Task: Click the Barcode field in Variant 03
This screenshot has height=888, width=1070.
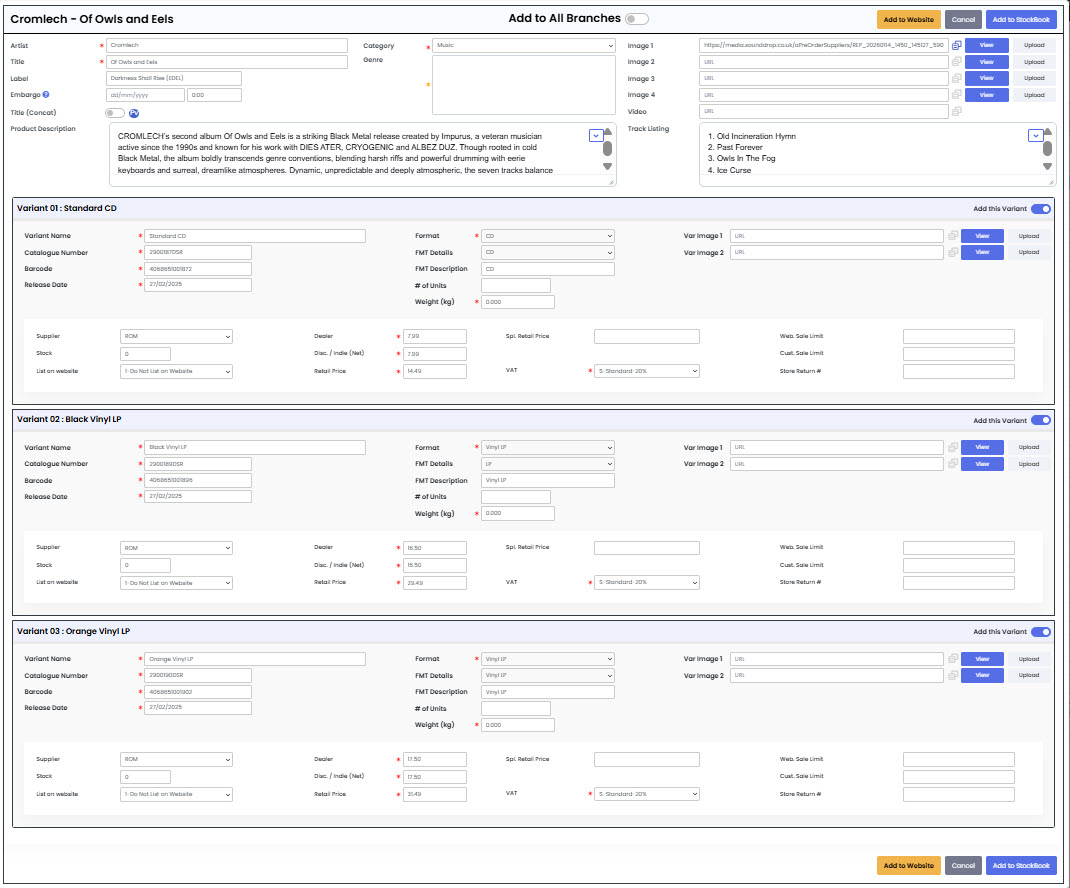Action: (197, 692)
